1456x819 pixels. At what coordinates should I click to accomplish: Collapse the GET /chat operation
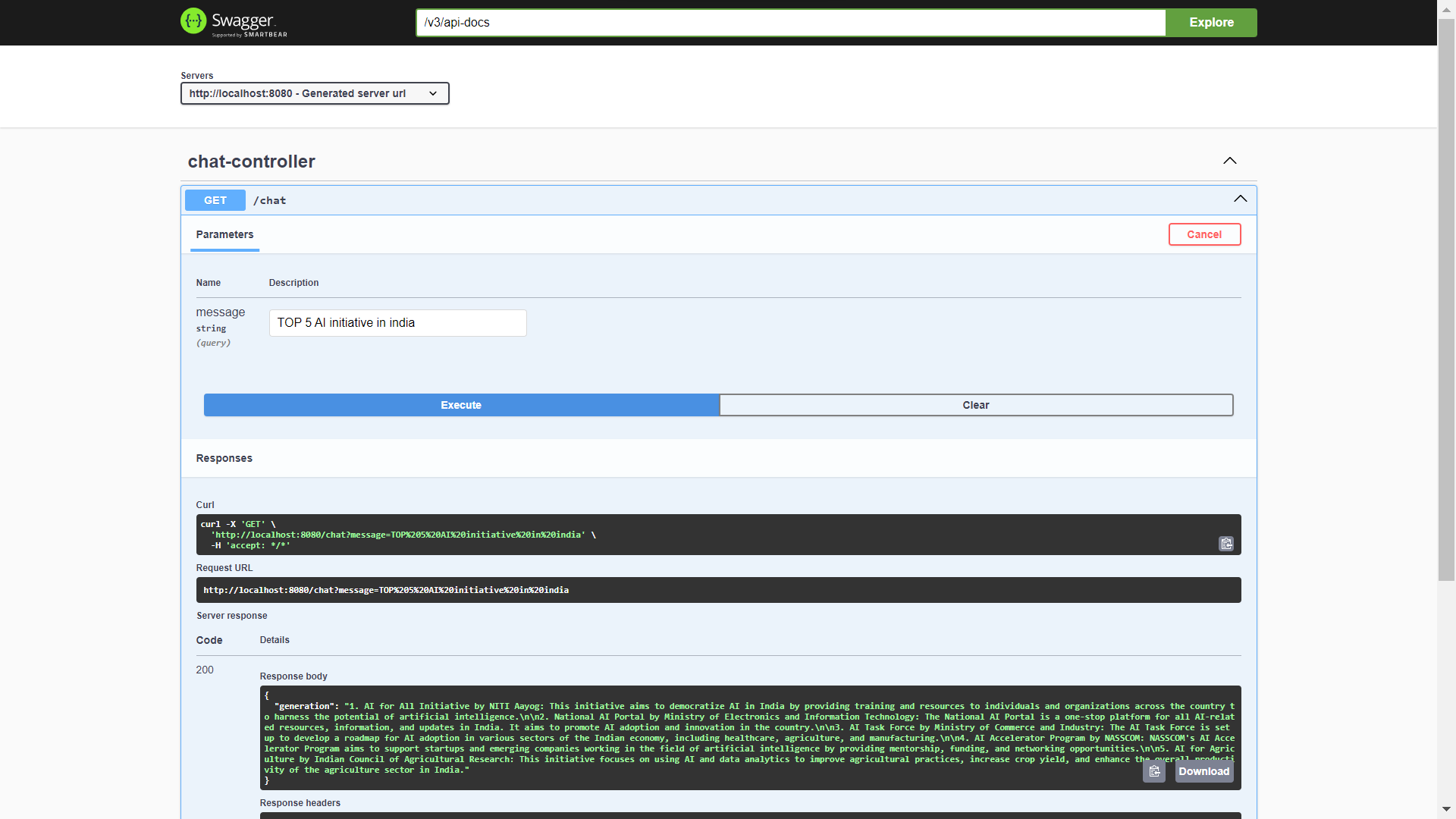[1241, 199]
